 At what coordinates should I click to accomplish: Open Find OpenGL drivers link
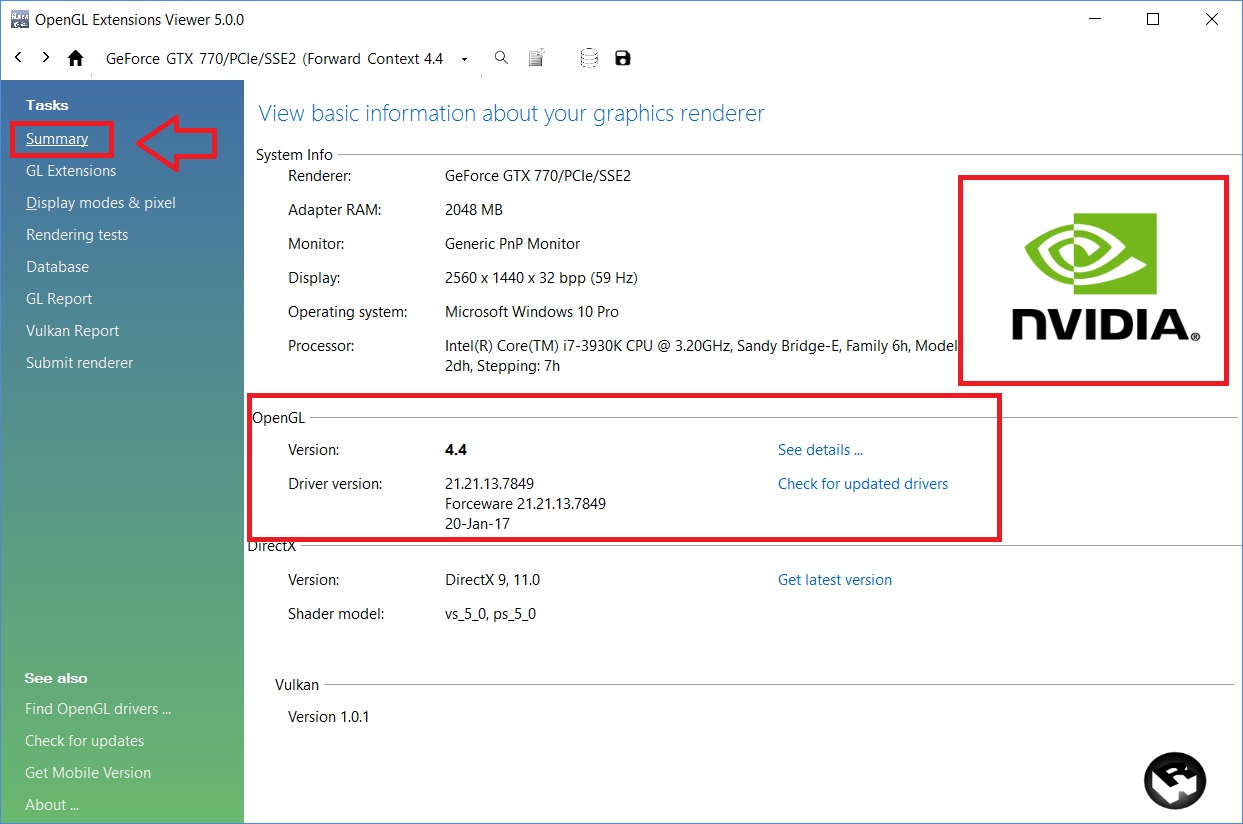pyautogui.click(x=98, y=709)
